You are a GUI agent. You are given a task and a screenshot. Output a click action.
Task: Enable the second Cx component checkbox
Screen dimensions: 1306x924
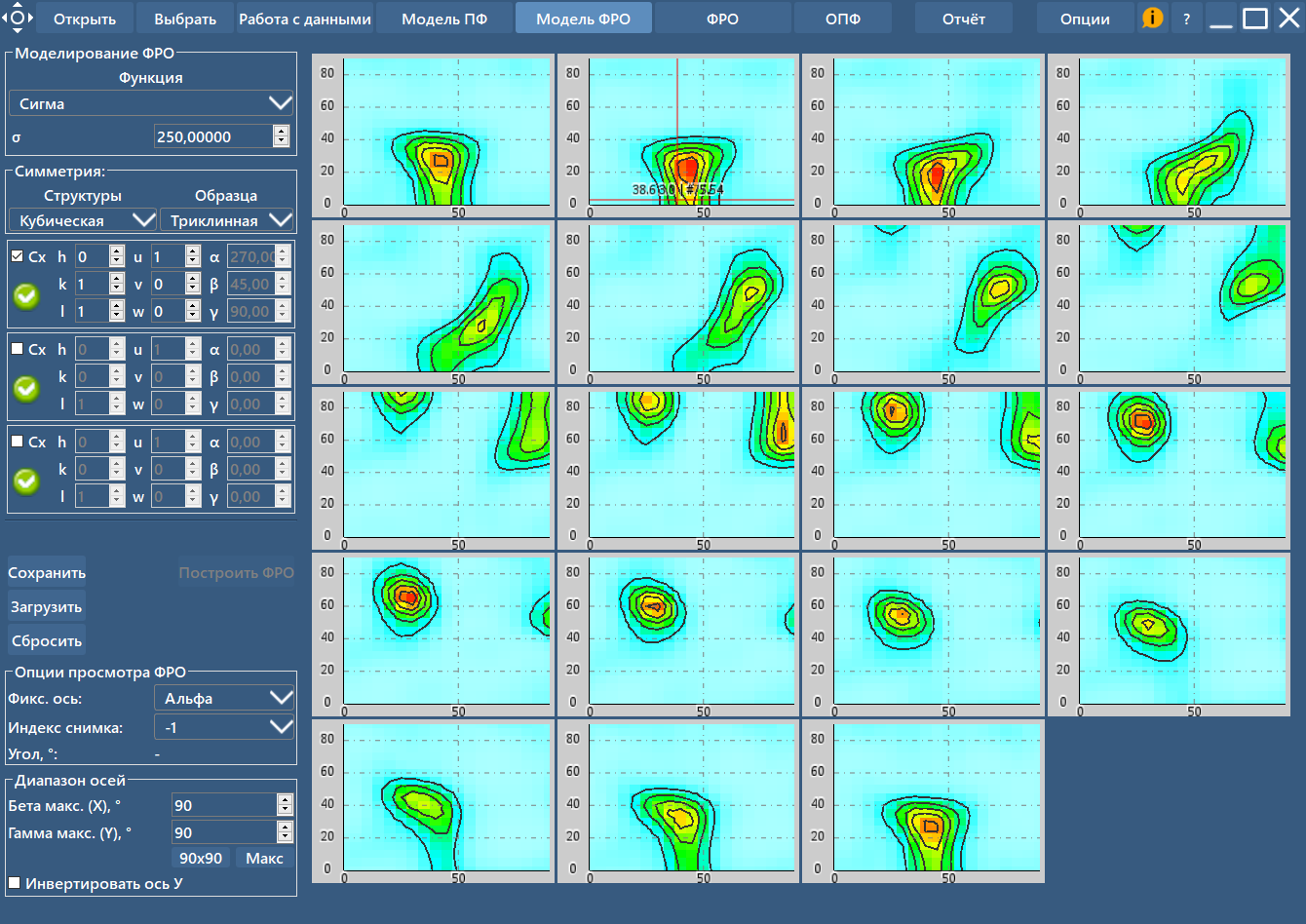(18, 349)
